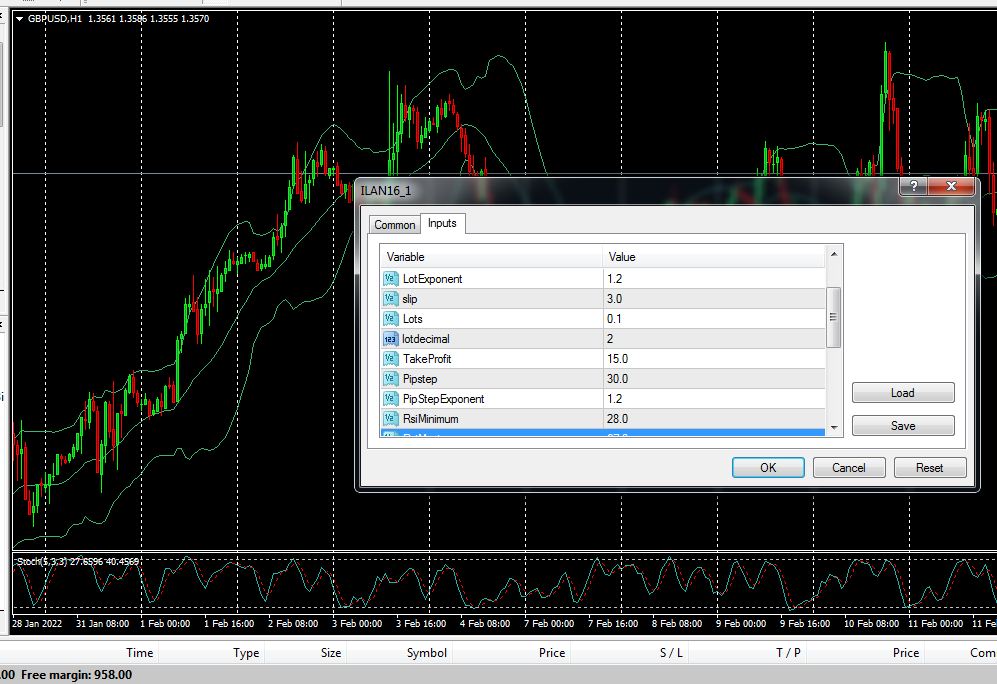Click the PipStepExponent variable icon
The width and height of the screenshot is (997, 684).
(x=390, y=399)
